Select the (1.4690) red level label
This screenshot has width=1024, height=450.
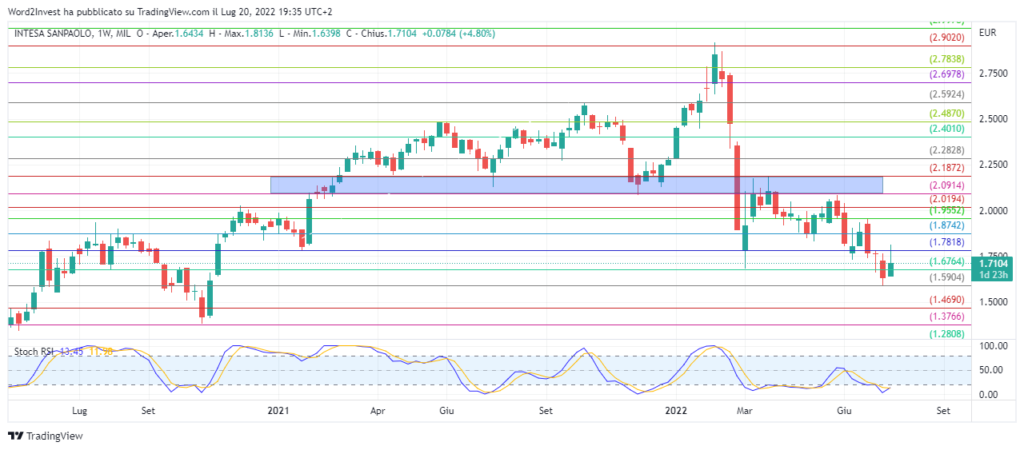(x=945, y=300)
